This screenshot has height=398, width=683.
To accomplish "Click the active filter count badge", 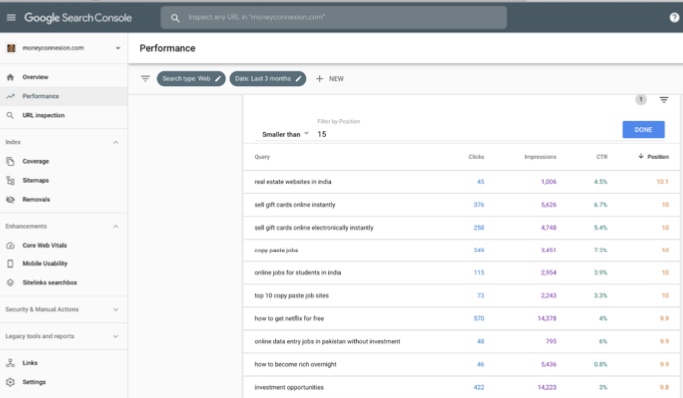I will [x=640, y=100].
